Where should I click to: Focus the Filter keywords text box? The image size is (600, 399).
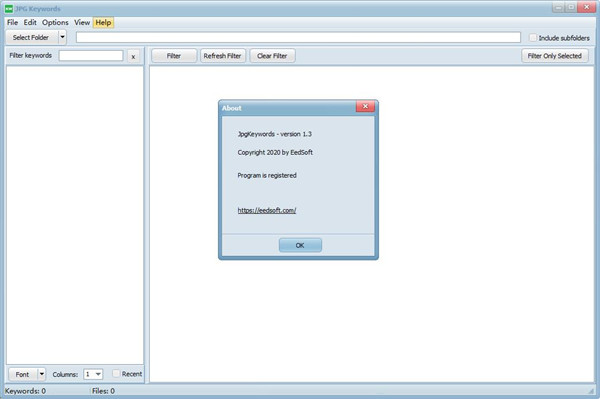coord(91,56)
